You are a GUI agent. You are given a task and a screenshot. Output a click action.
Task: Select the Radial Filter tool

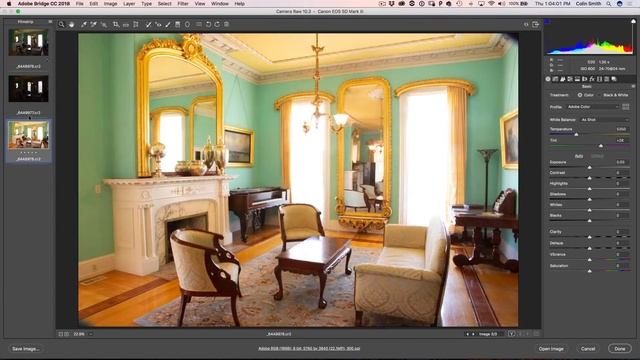pyautogui.click(x=187, y=24)
